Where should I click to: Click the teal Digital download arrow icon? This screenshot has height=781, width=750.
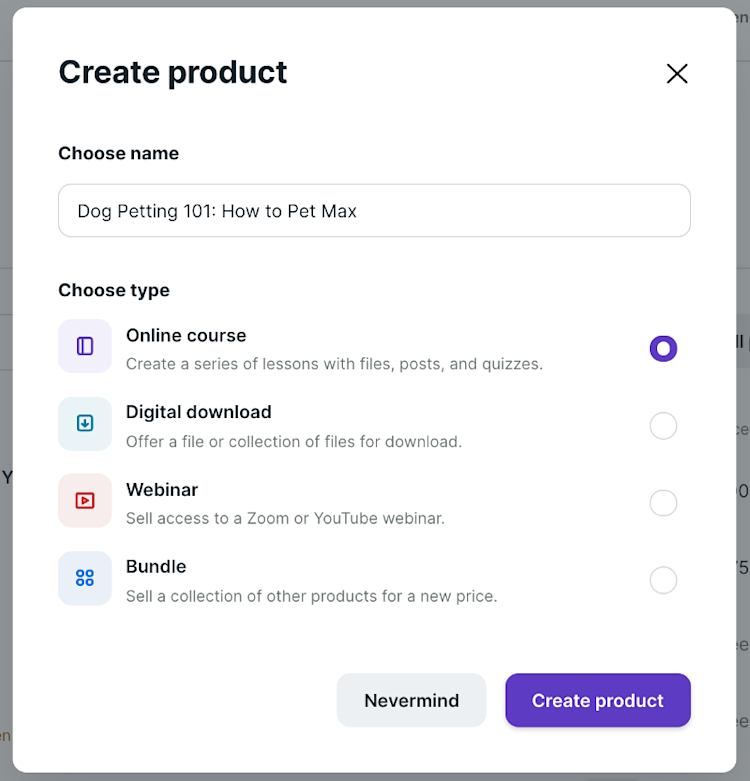pyautogui.click(x=85, y=423)
